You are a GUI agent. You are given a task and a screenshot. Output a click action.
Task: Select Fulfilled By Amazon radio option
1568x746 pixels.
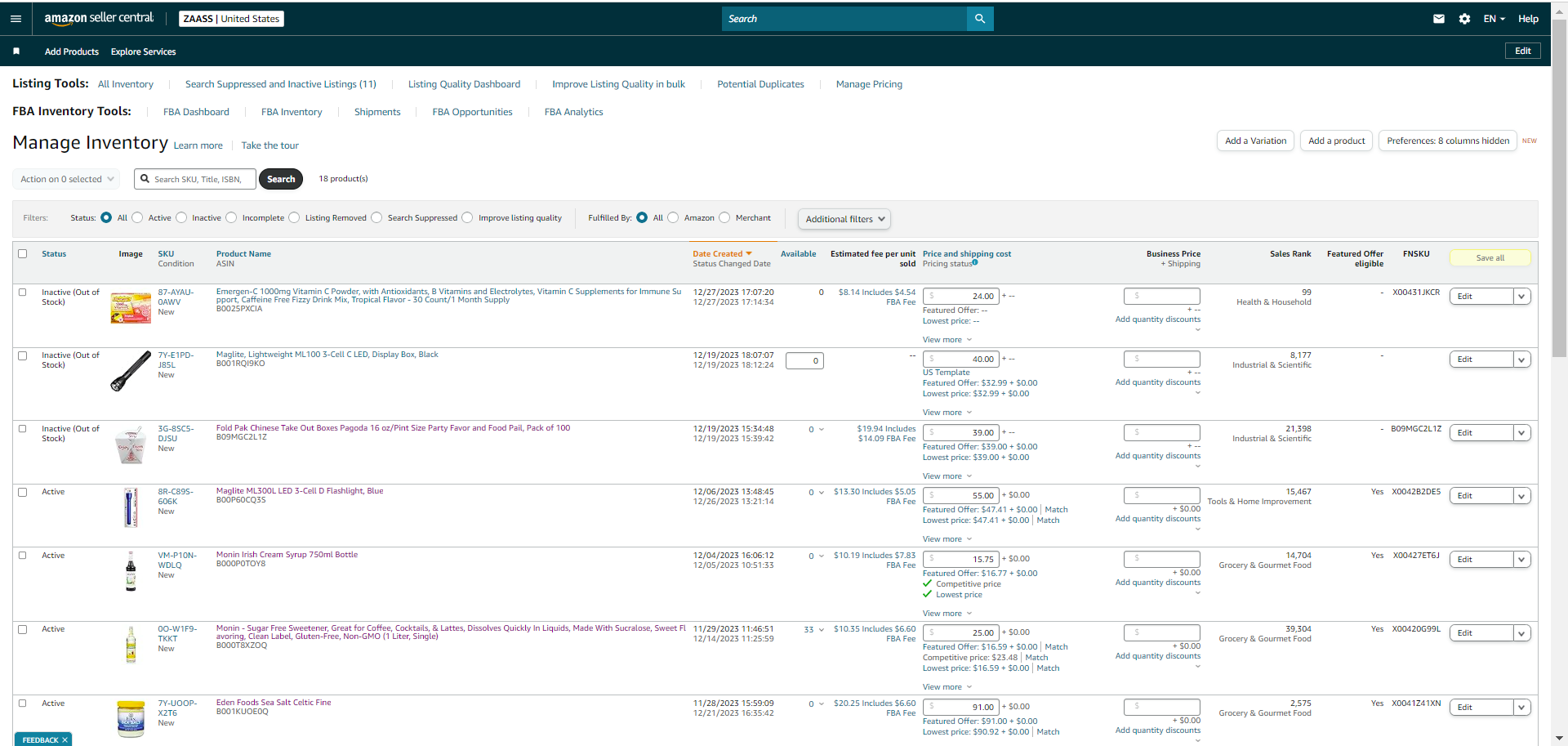tap(673, 217)
